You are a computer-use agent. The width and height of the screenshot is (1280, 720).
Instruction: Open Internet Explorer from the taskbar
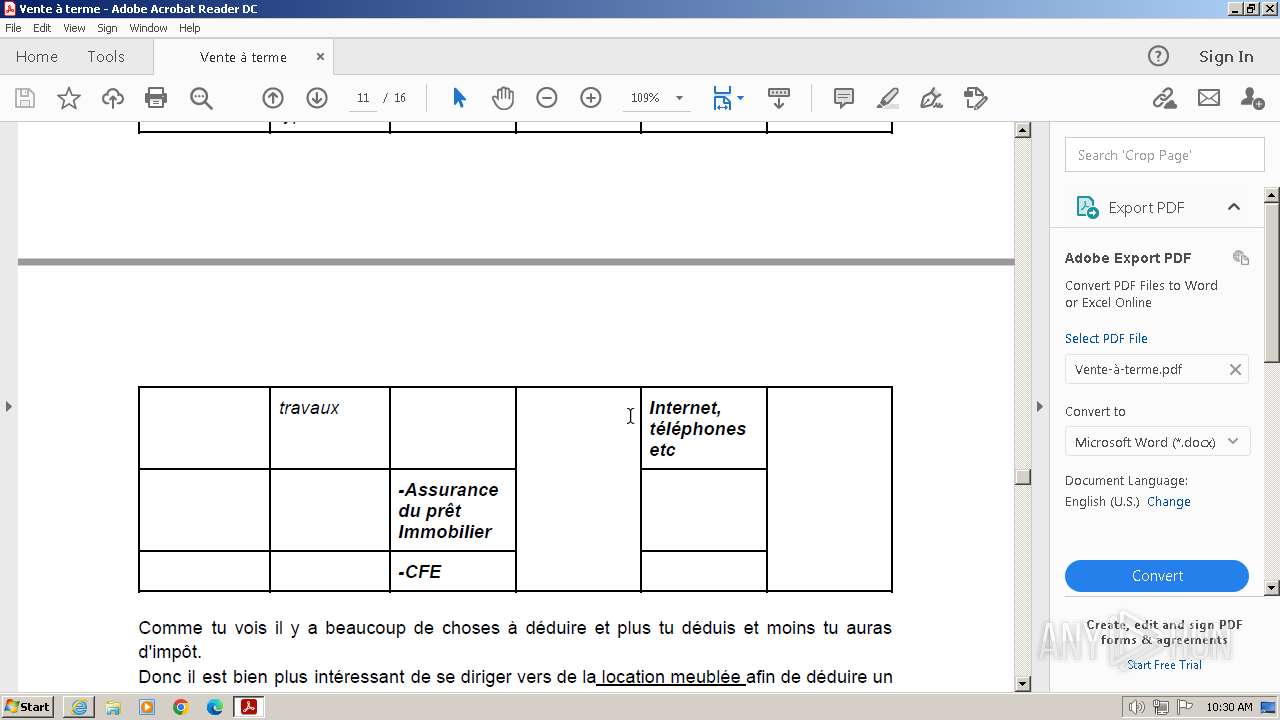click(x=79, y=707)
